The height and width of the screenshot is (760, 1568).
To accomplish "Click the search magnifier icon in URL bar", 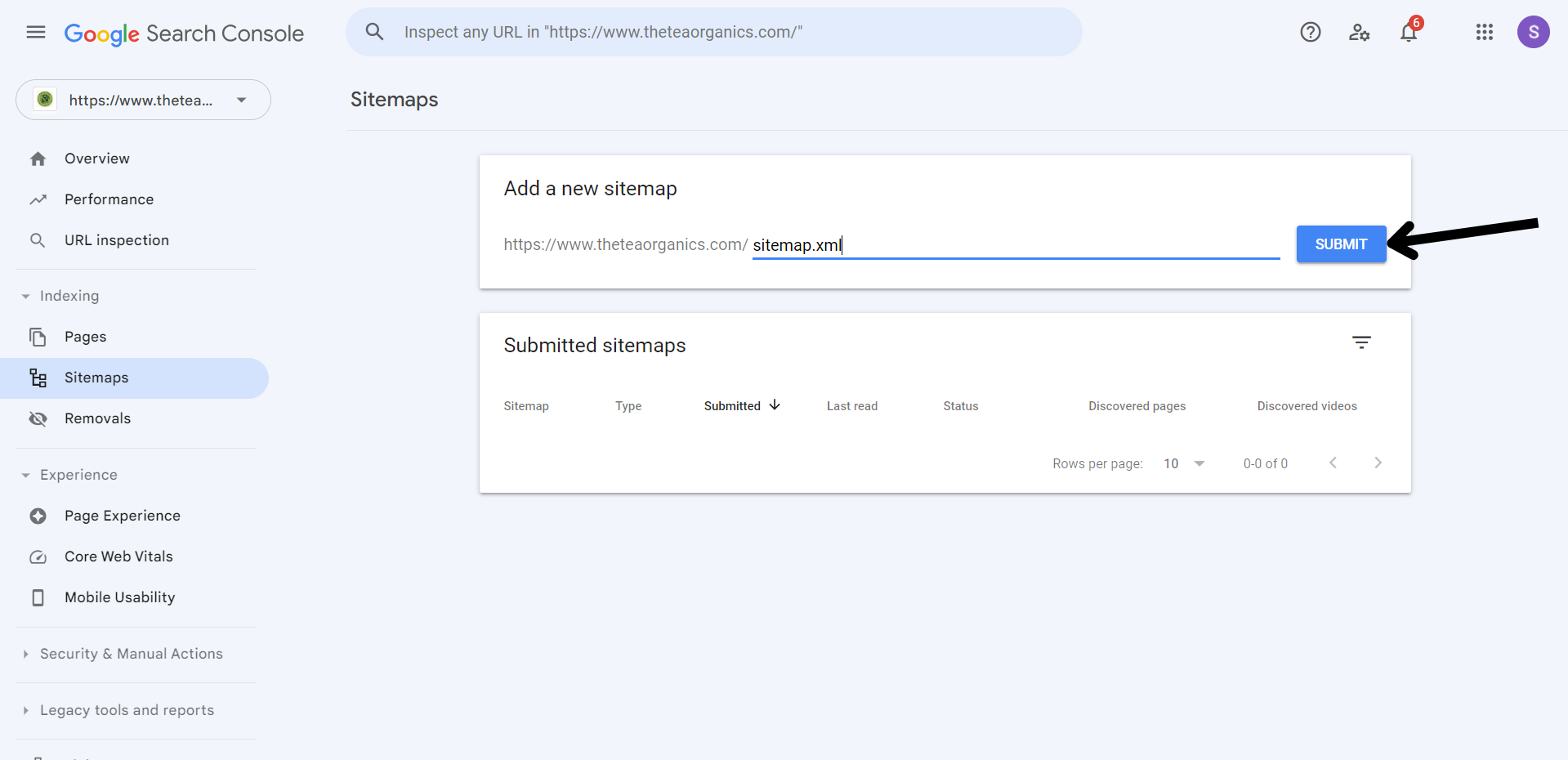I will (x=374, y=33).
